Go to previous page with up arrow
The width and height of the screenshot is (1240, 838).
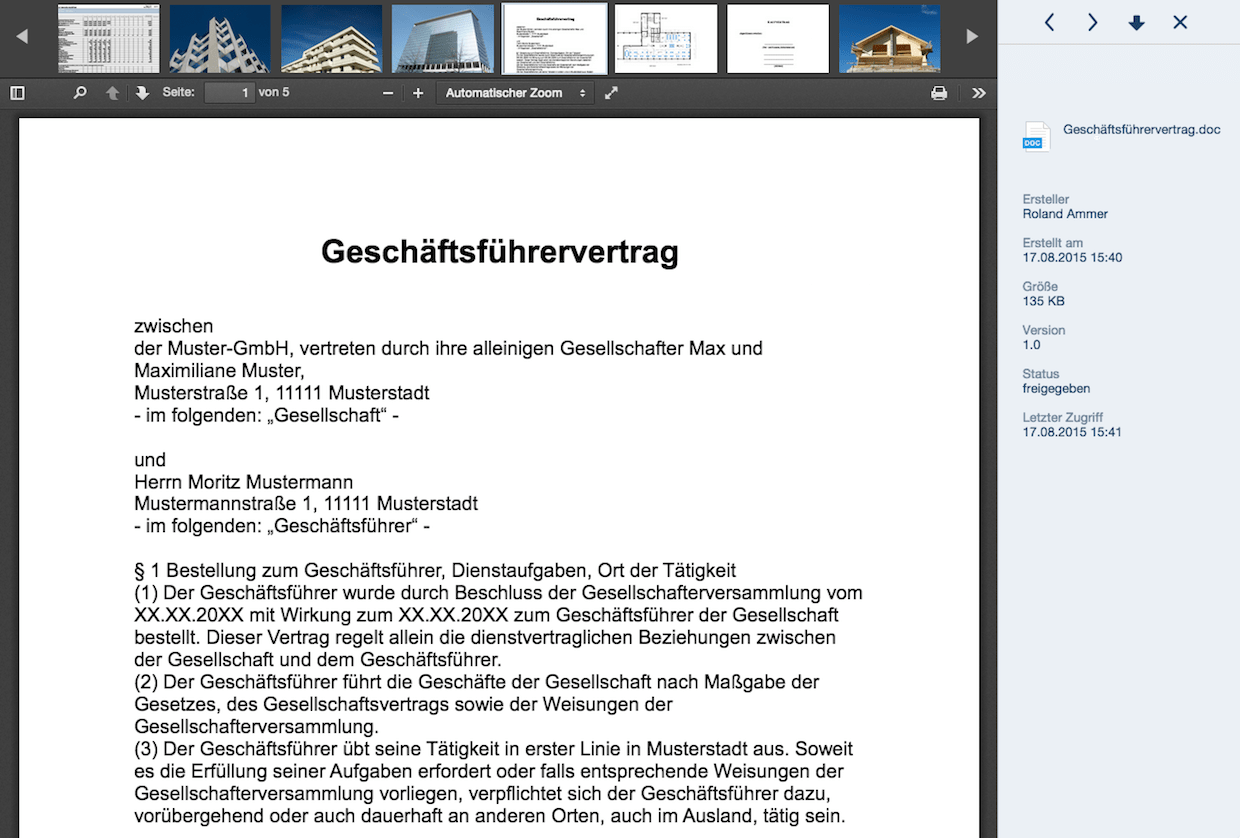112,93
